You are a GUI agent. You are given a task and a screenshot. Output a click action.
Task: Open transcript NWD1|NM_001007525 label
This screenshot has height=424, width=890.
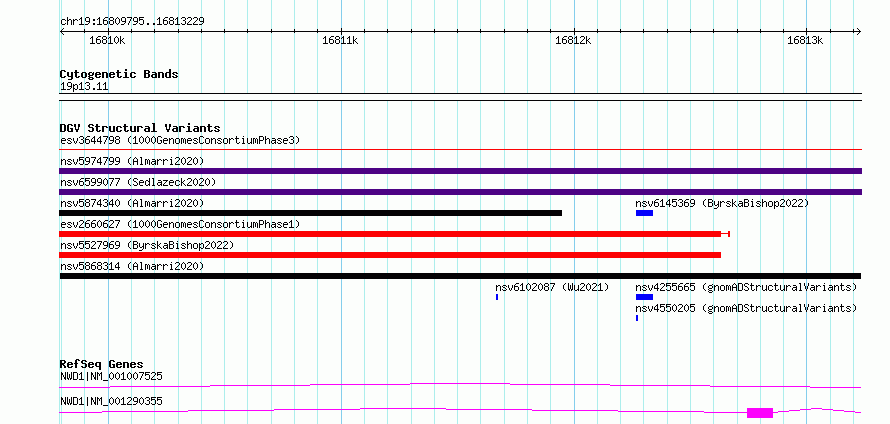[x=112, y=376]
